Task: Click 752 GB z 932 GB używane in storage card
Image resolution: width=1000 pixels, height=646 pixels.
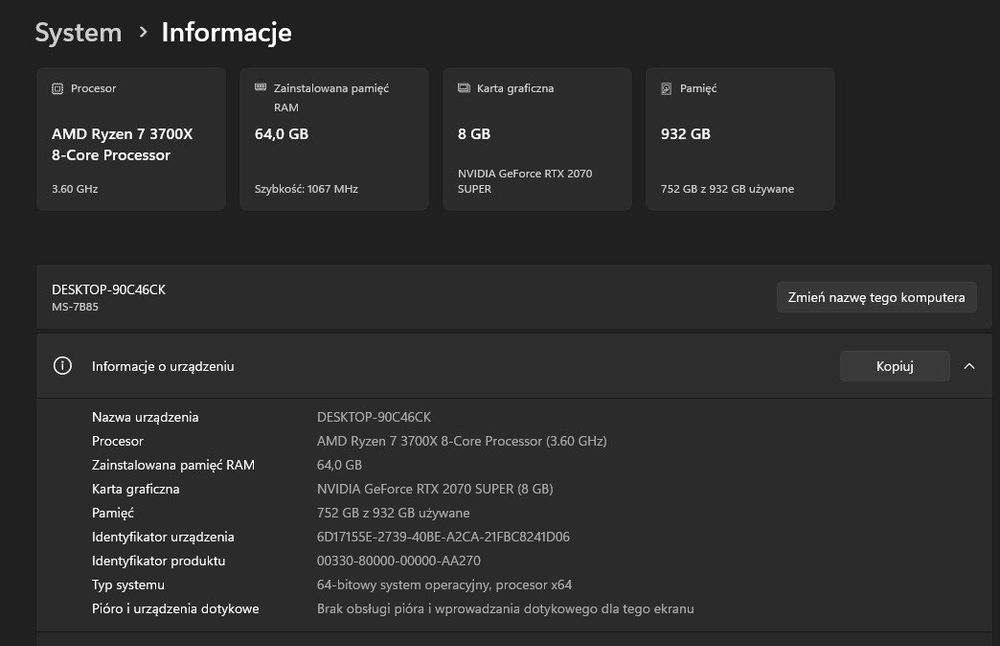Action: [728, 189]
